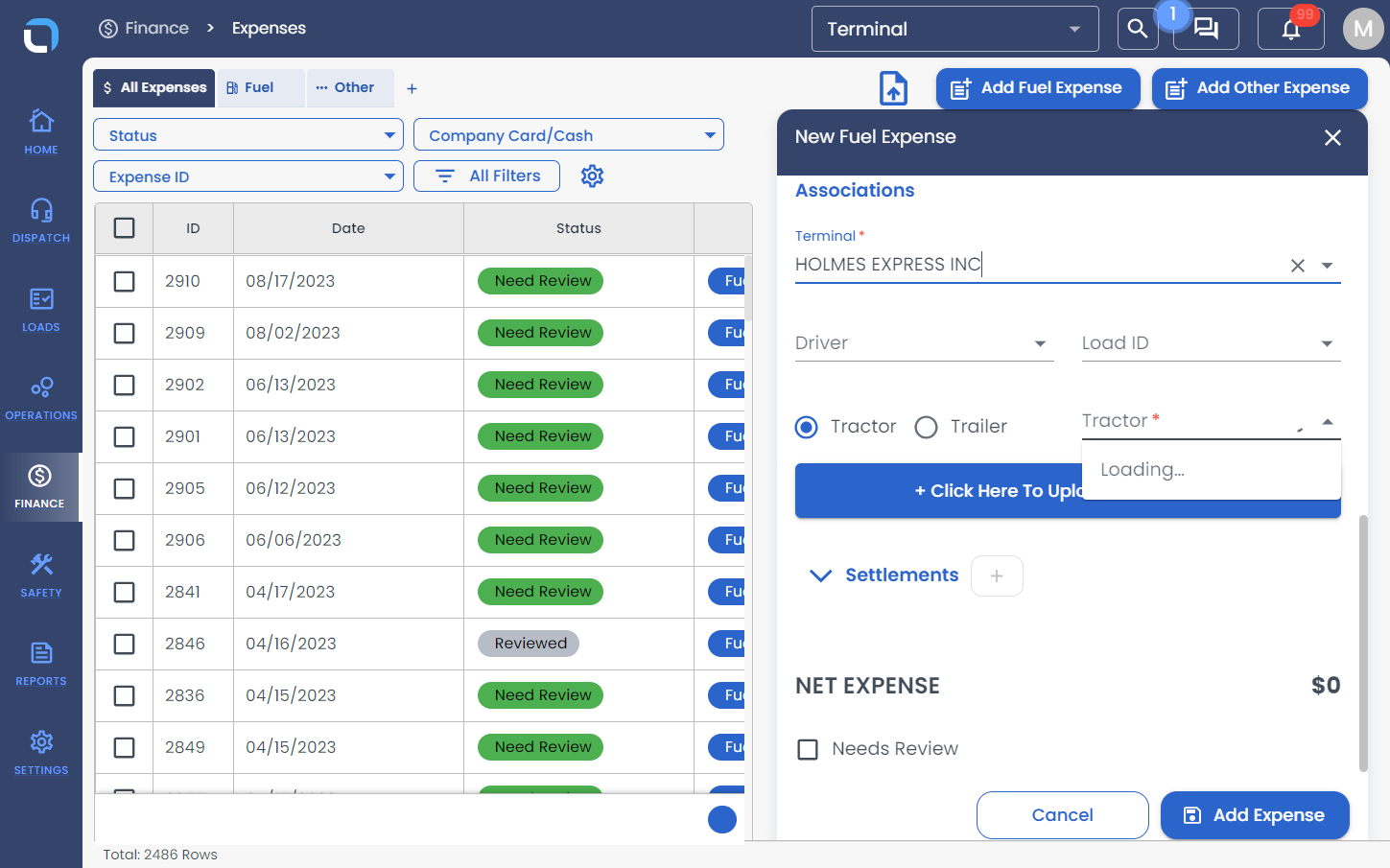Open the Company Card/Cash dropdown
Viewport: 1390px width, 868px height.
[569, 135]
